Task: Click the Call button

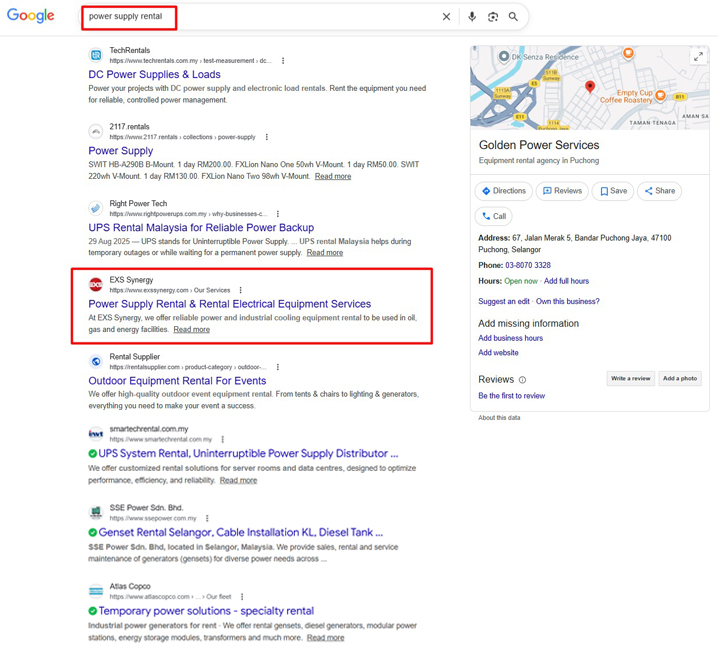Action: pyautogui.click(x=494, y=216)
